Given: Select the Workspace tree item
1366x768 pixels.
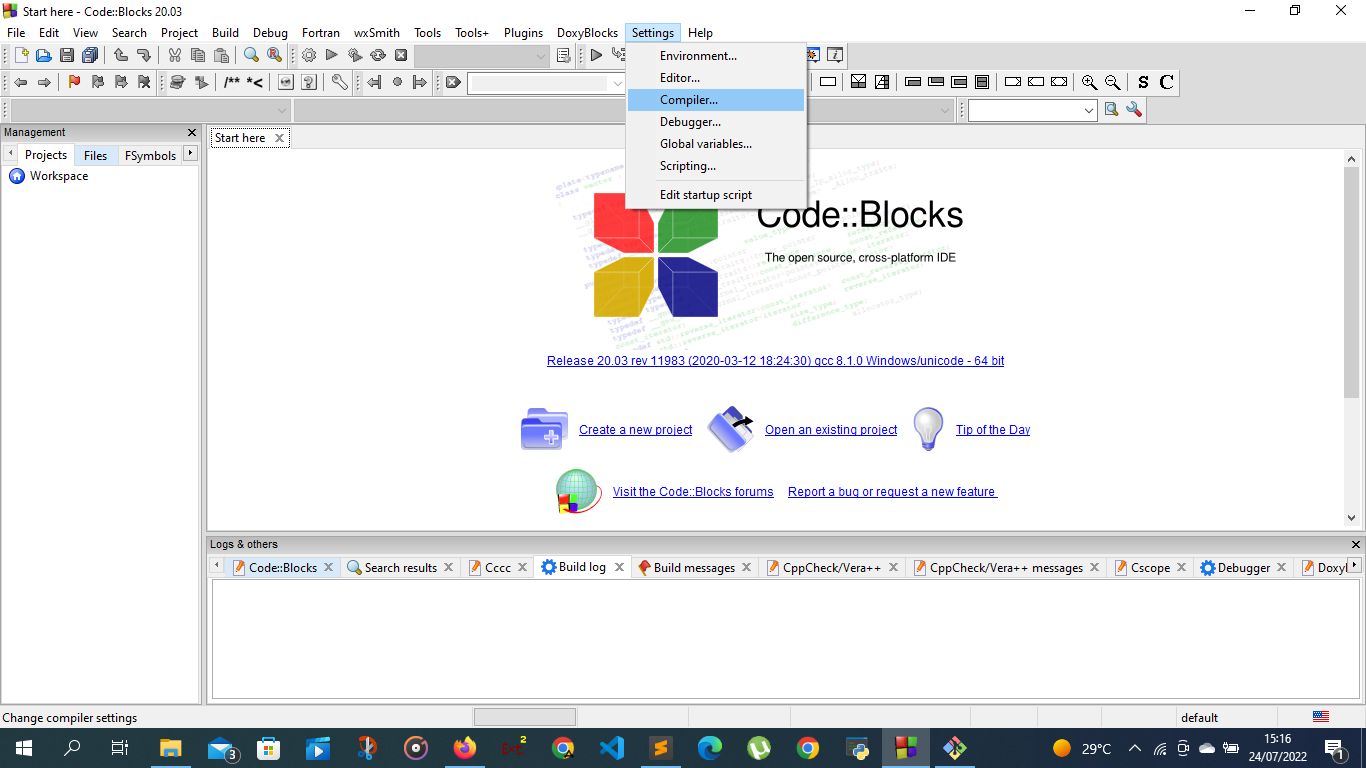Looking at the screenshot, I should click(x=59, y=176).
